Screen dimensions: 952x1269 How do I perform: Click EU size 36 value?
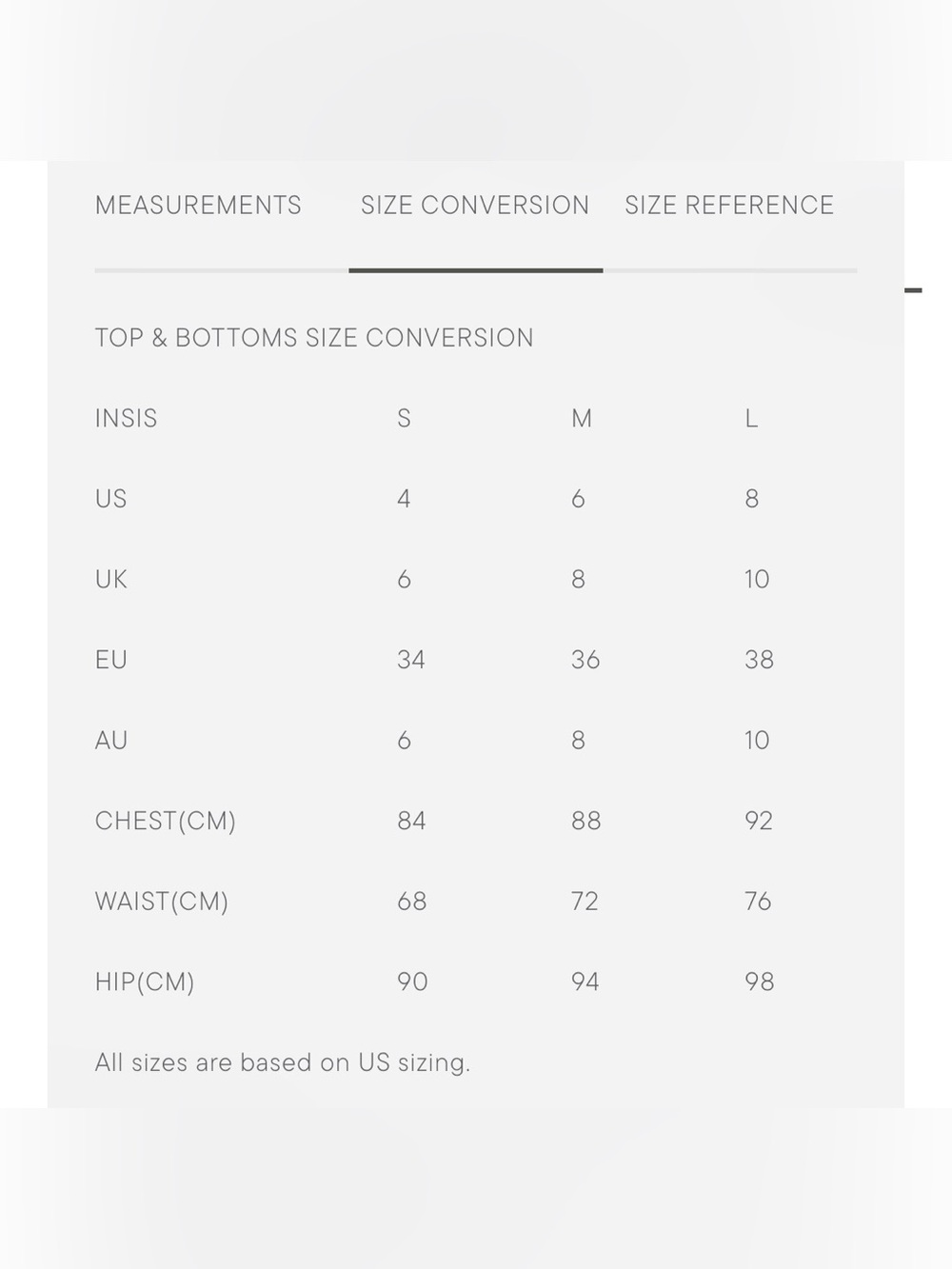(x=585, y=660)
